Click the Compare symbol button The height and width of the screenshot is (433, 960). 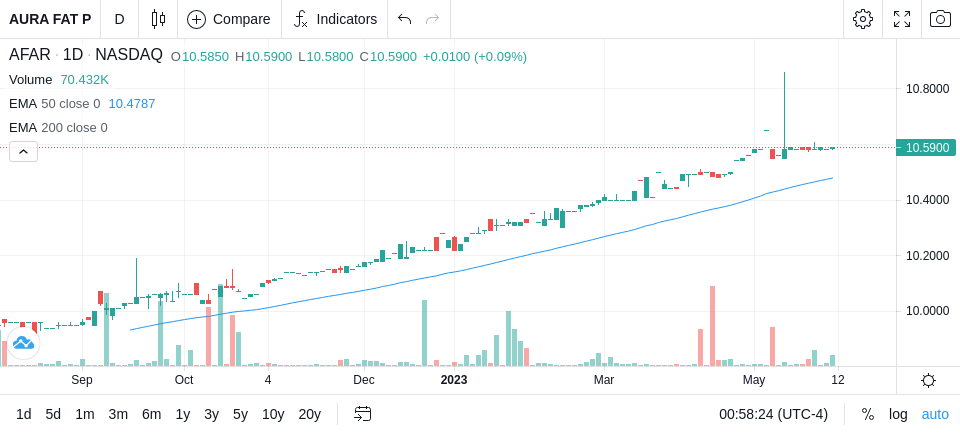point(229,19)
